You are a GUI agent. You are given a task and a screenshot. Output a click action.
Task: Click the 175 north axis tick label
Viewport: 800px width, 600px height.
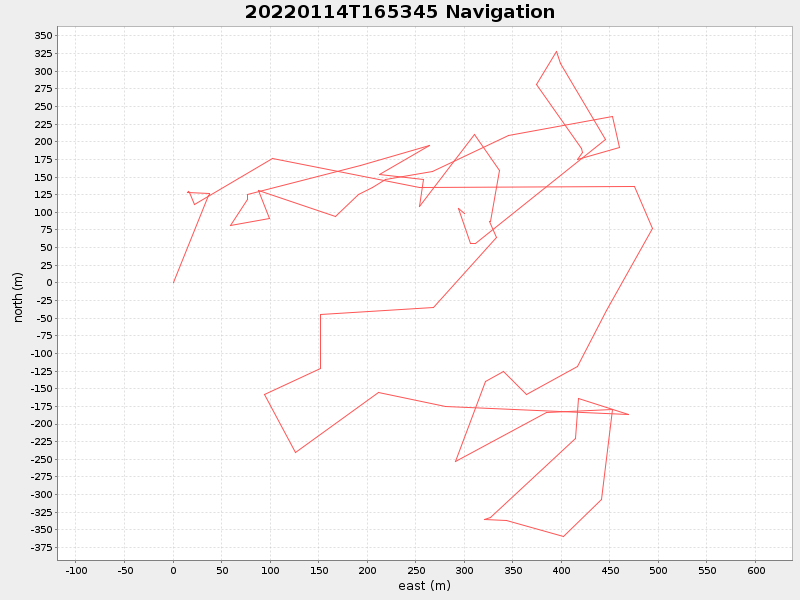43,160
